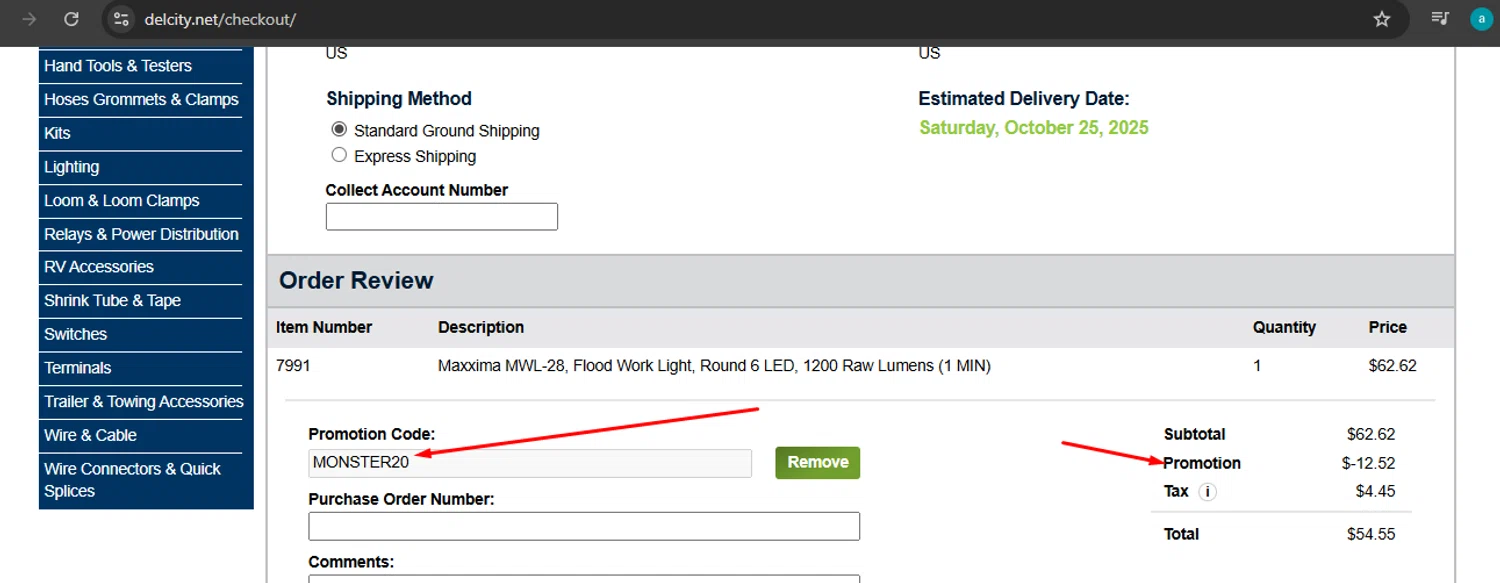Open Lighting category
Image resolution: width=1500 pixels, height=583 pixels.
pyautogui.click(x=71, y=167)
